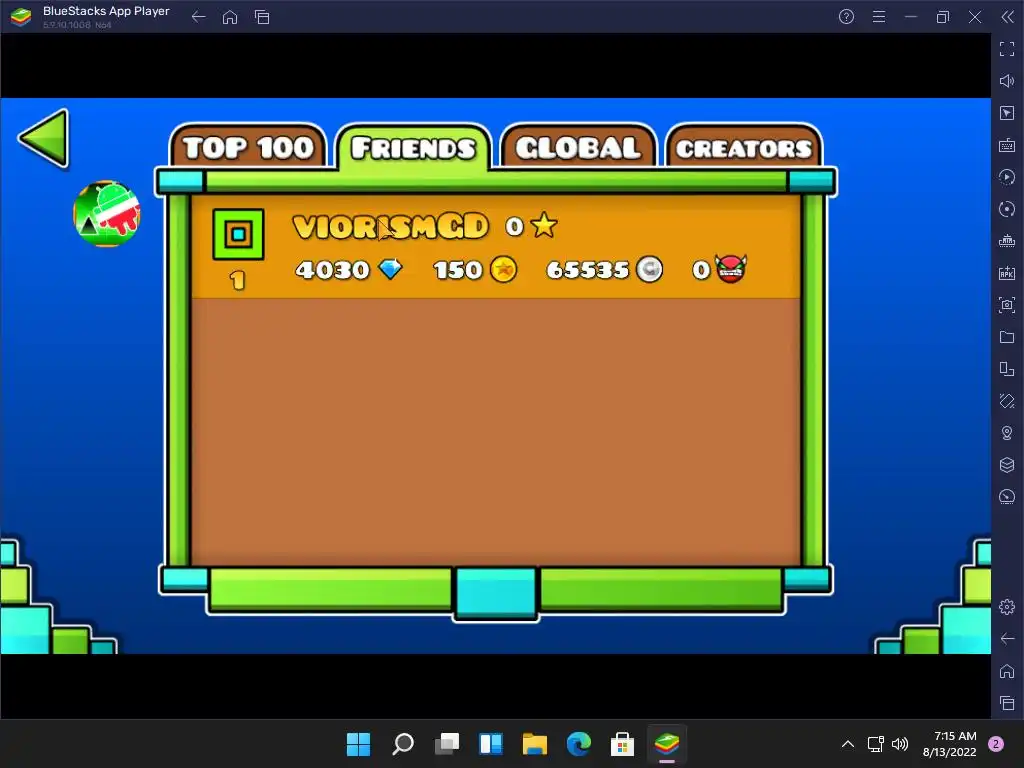Image resolution: width=1024 pixels, height=768 pixels.
Task: Open the notification badge showing 2
Action: 996,744
